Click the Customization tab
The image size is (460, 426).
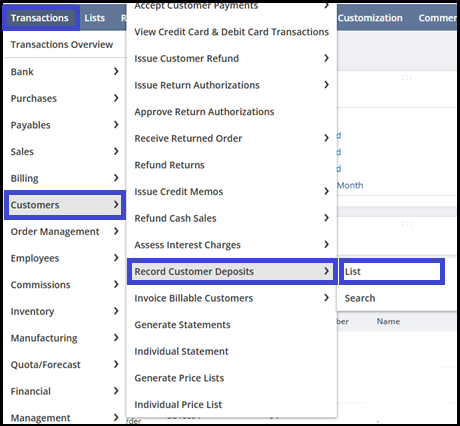coord(370,18)
